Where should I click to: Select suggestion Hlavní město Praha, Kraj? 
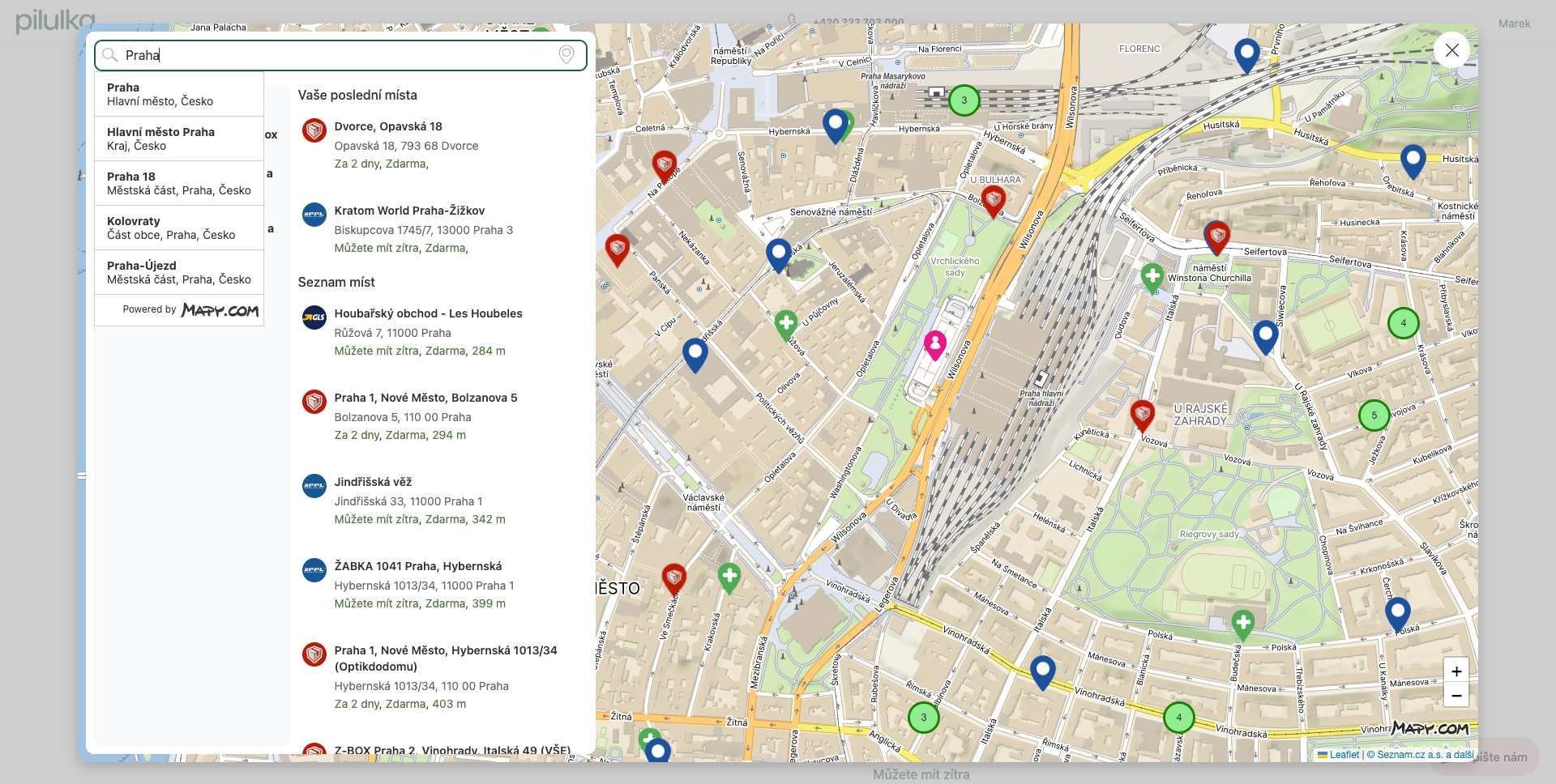[179, 138]
